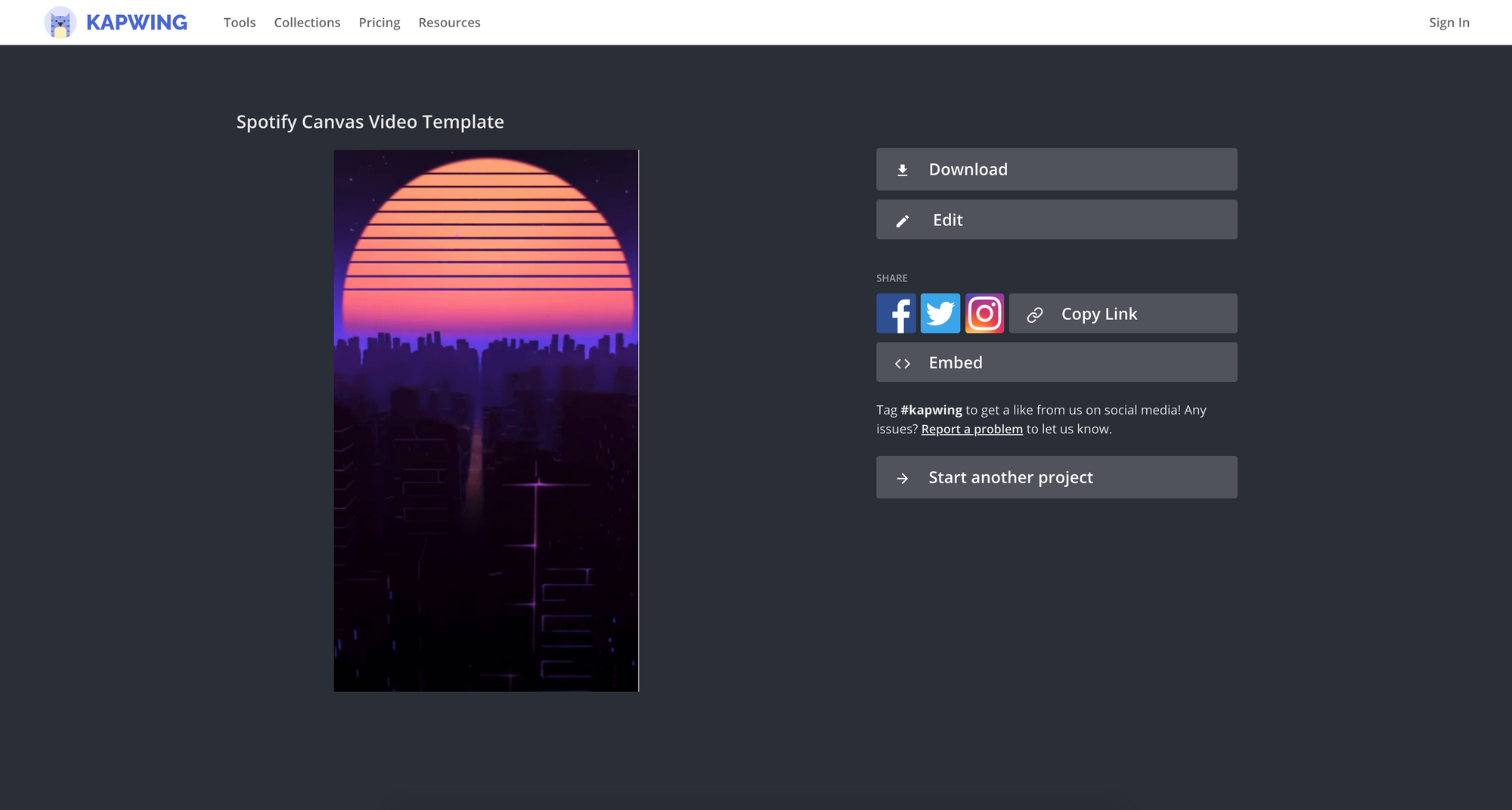Share video on Twitter
Image resolution: width=1512 pixels, height=810 pixels.
[x=940, y=313]
